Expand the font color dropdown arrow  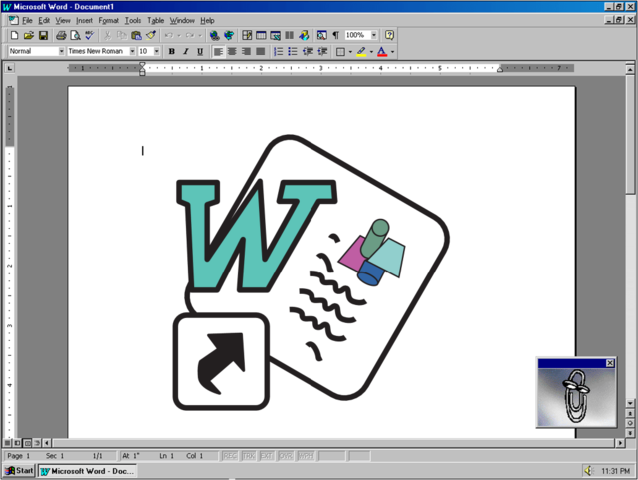click(392, 52)
